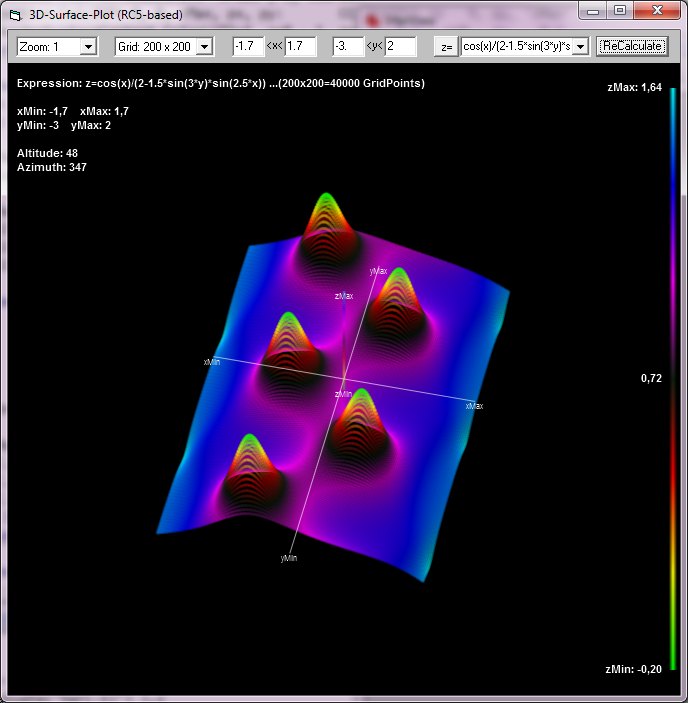Viewport: 688px width, 703px height.
Task: Click the xMin axis label on plot
Action: [211, 362]
